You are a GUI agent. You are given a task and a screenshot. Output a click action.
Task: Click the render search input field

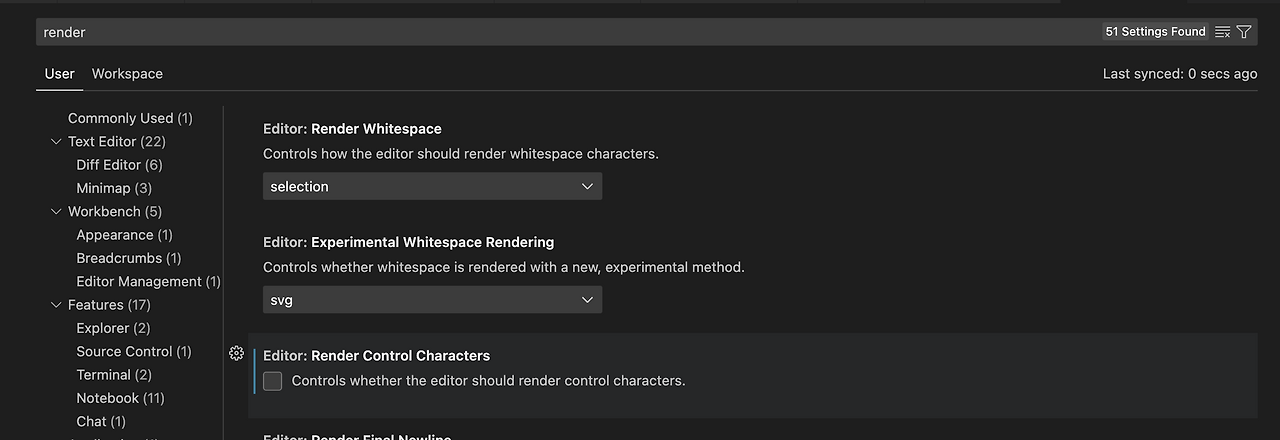(560, 32)
